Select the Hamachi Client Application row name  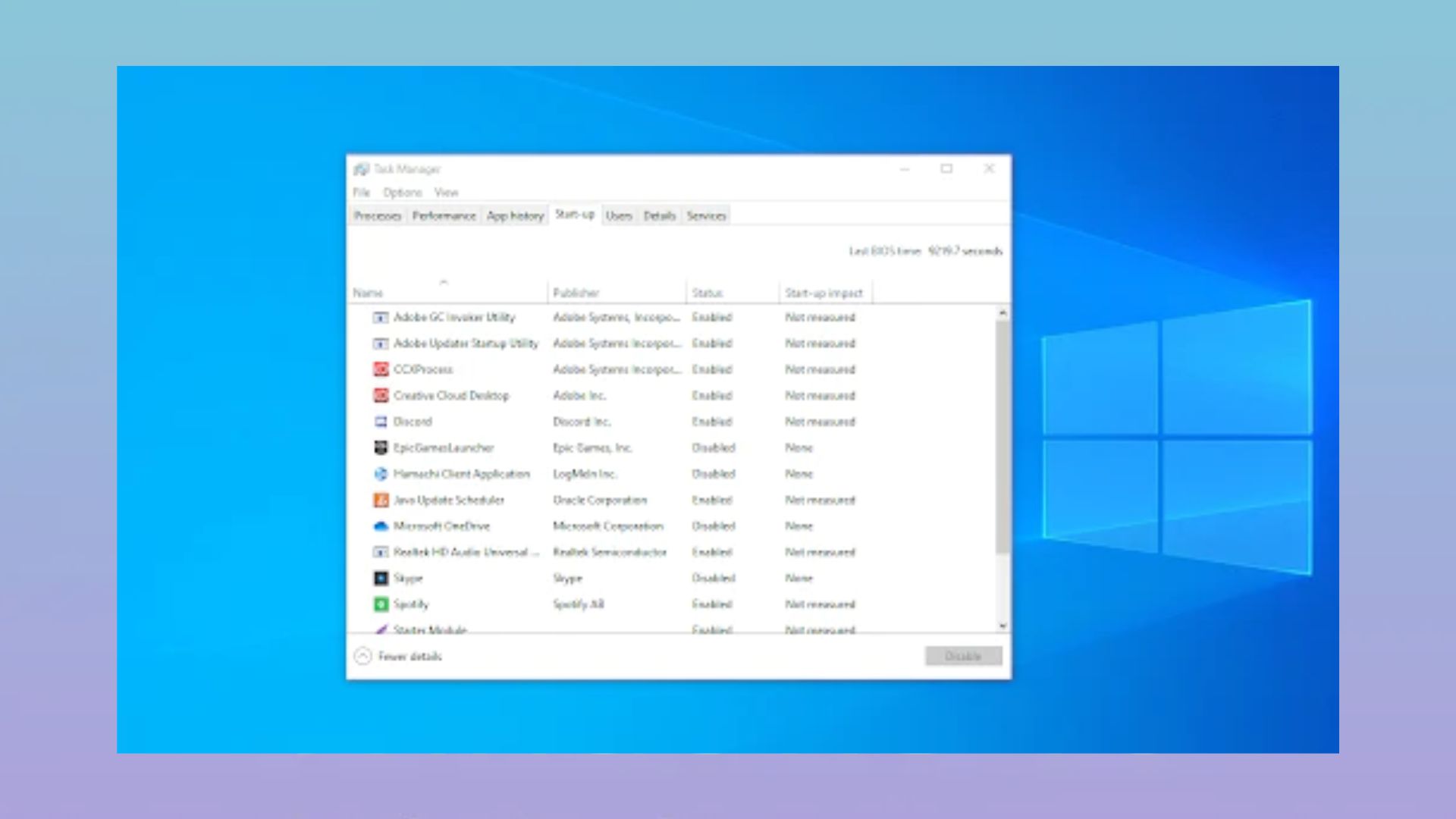(x=462, y=474)
